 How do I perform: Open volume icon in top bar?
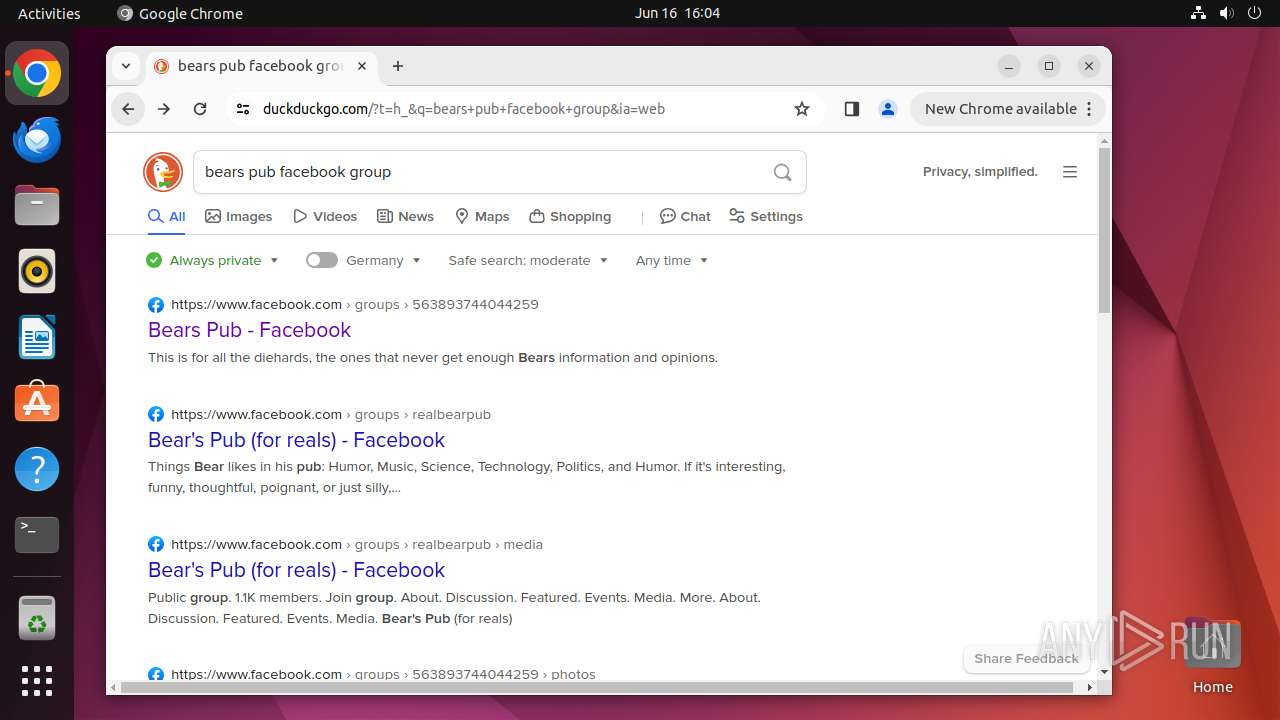[x=1226, y=13]
